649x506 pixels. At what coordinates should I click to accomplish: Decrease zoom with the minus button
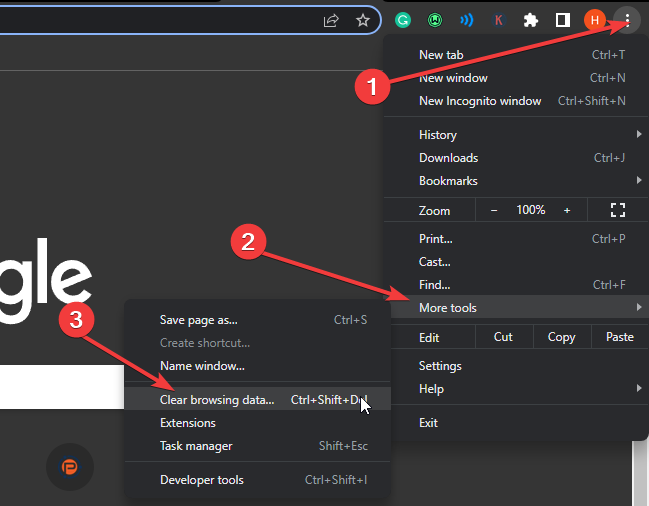point(493,210)
